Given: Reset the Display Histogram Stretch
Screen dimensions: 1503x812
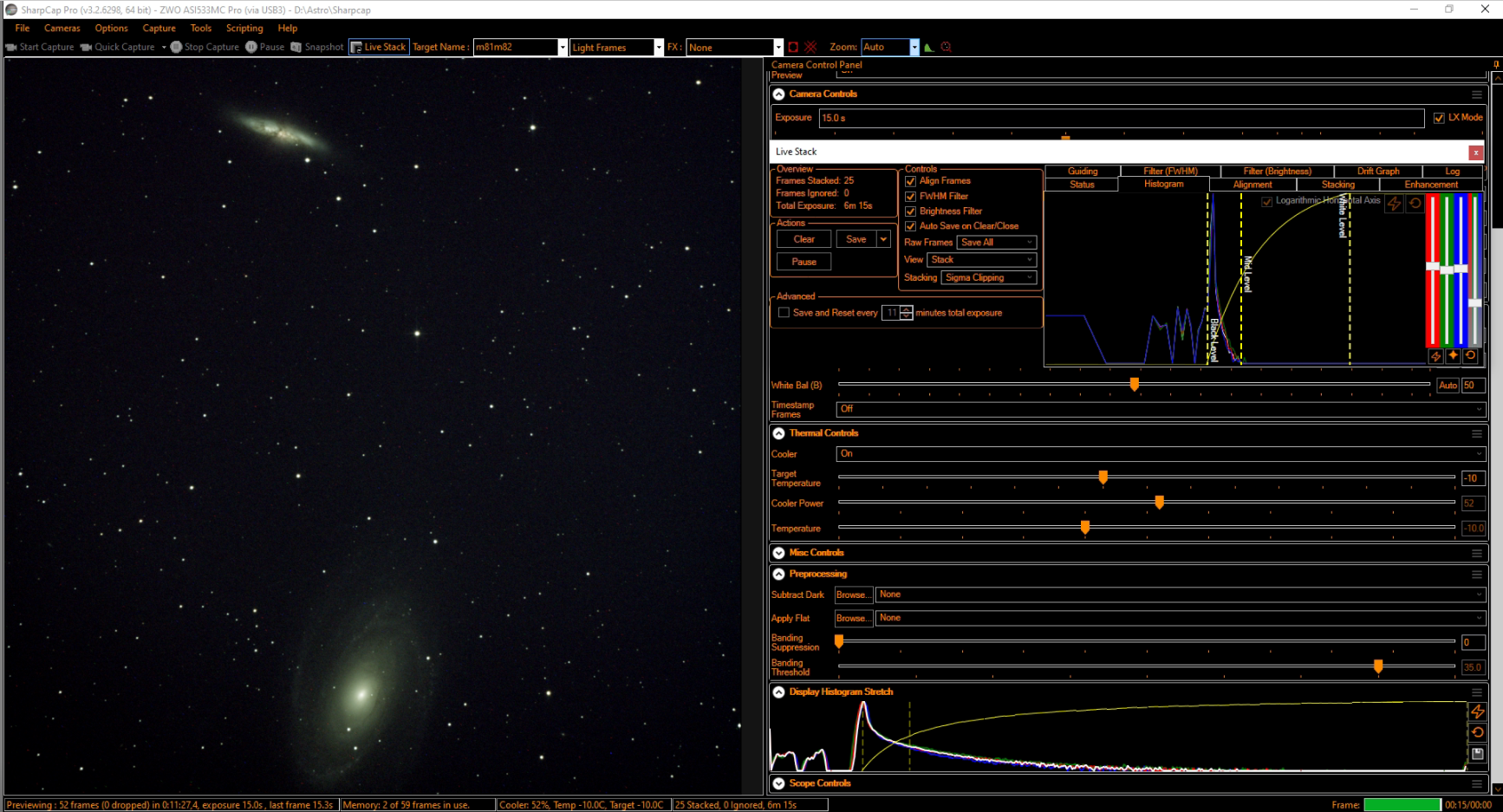Looking at the screenshot, I should coord(1478,732).
